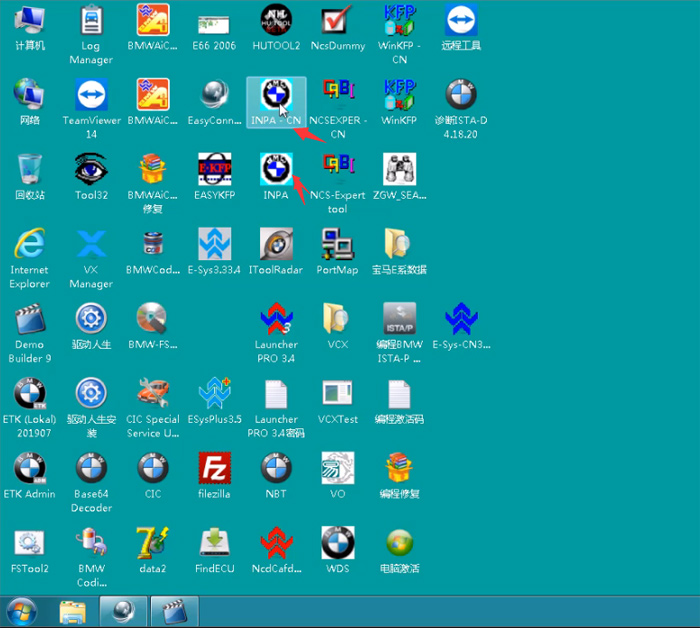The width and height of the screenshot is (700, 628).
Task: Click the 网络 network icon
Action: (x=30, y=102)
